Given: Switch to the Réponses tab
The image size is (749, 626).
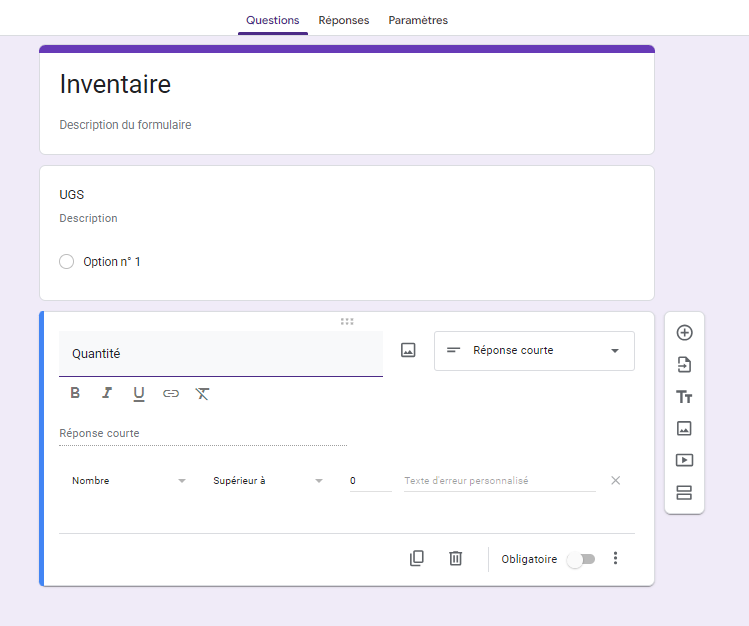Looking at the screenshot, I should coord(343,20).
